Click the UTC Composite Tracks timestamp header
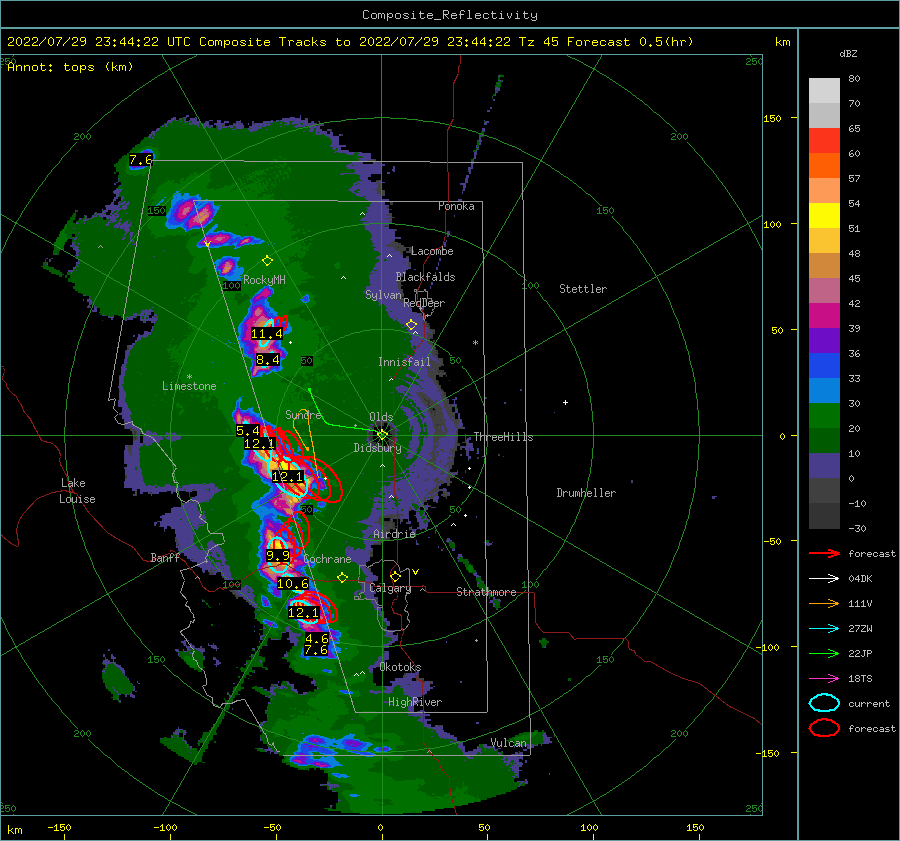This screenshot has height=841, width=900. click(x=350, y=42)
